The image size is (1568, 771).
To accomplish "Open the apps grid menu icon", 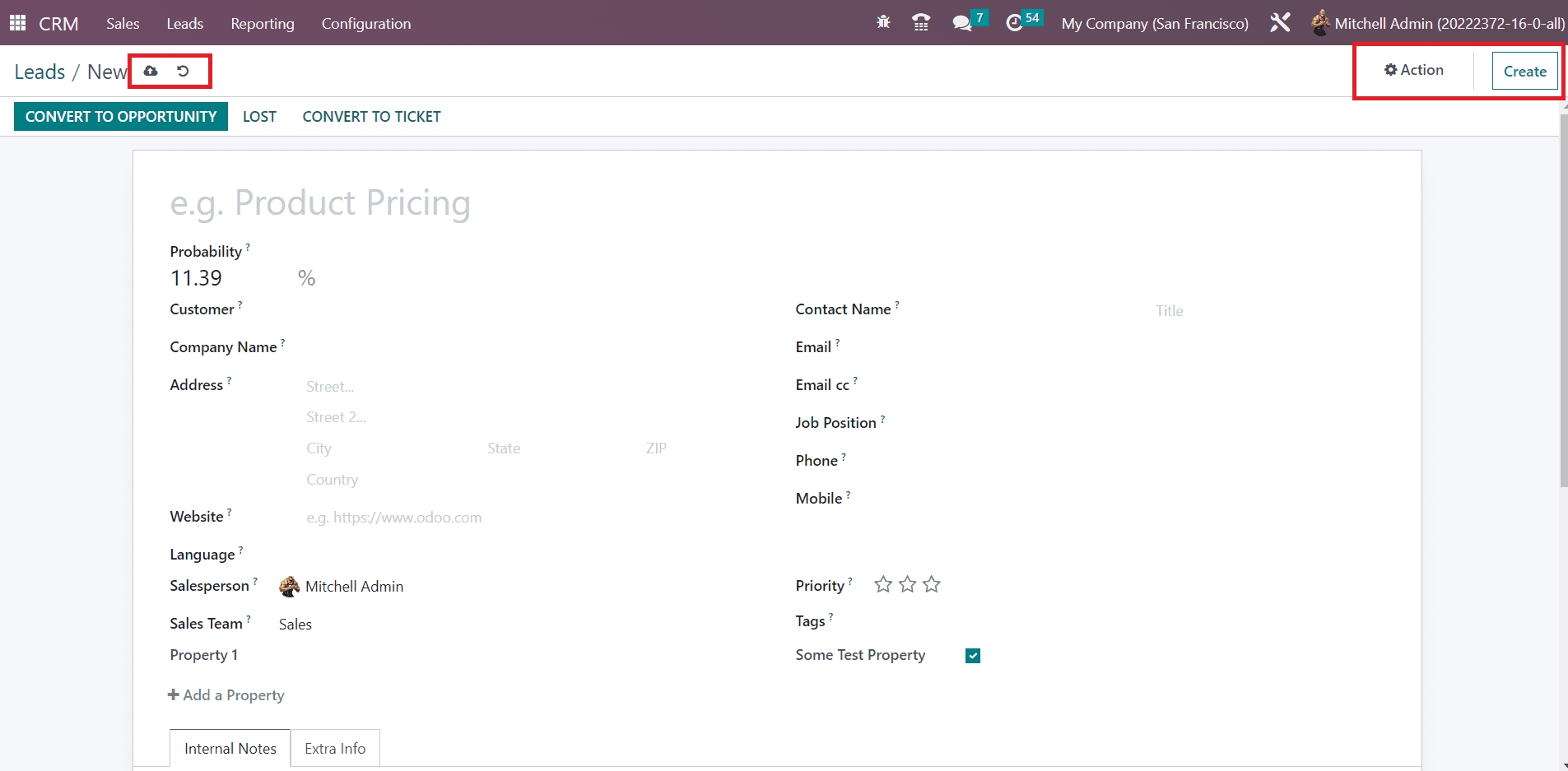I will (17, 23).
